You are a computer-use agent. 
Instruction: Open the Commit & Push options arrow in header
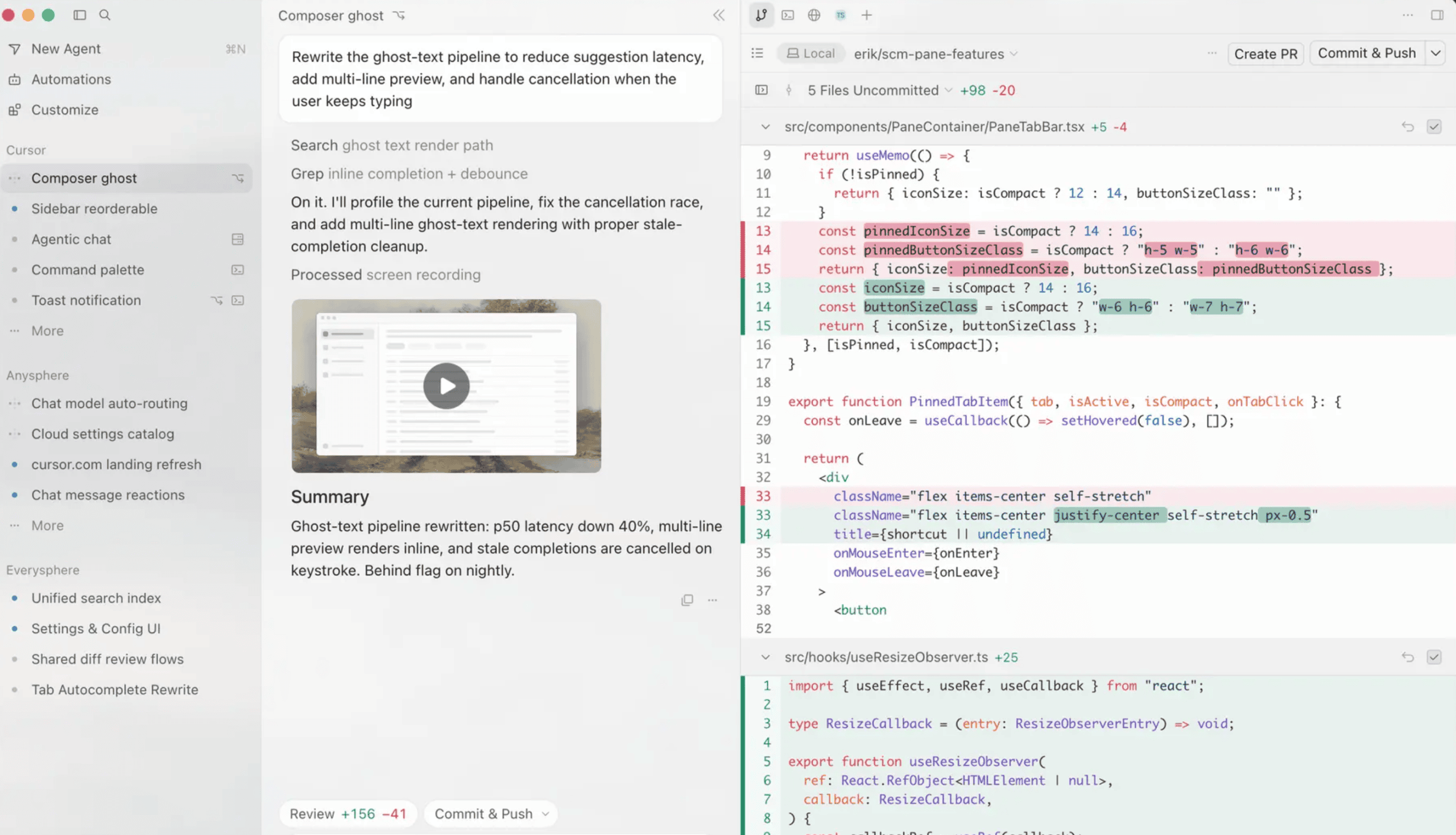click(1436, 53)
